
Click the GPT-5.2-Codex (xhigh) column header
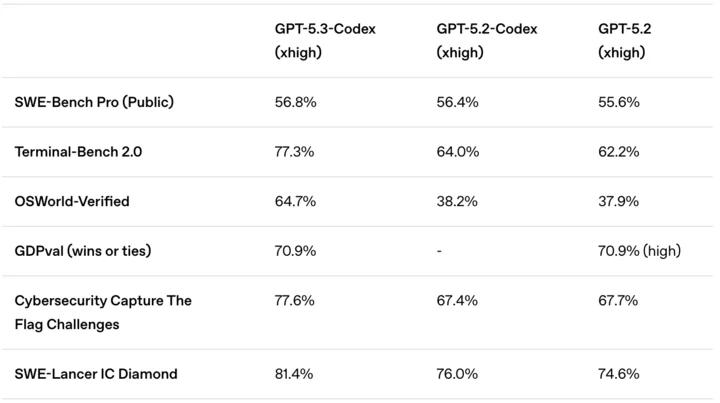click(487, 40)
